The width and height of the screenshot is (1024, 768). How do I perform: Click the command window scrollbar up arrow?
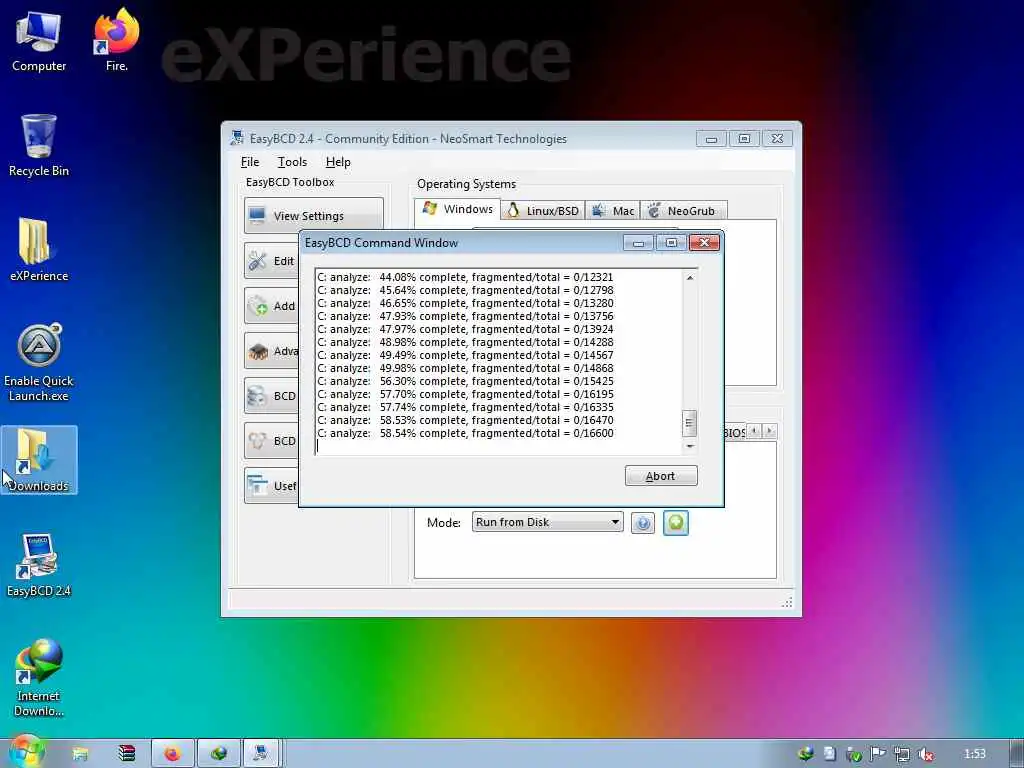click(690, 278)
